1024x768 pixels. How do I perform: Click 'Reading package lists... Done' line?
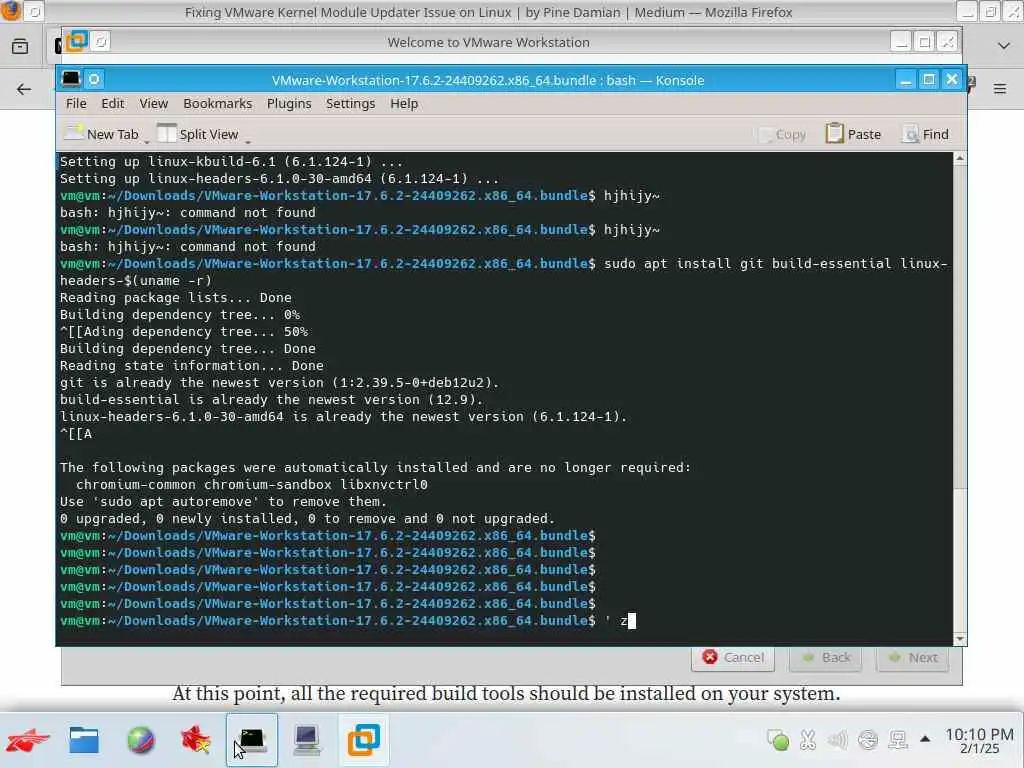pos(176,298)
